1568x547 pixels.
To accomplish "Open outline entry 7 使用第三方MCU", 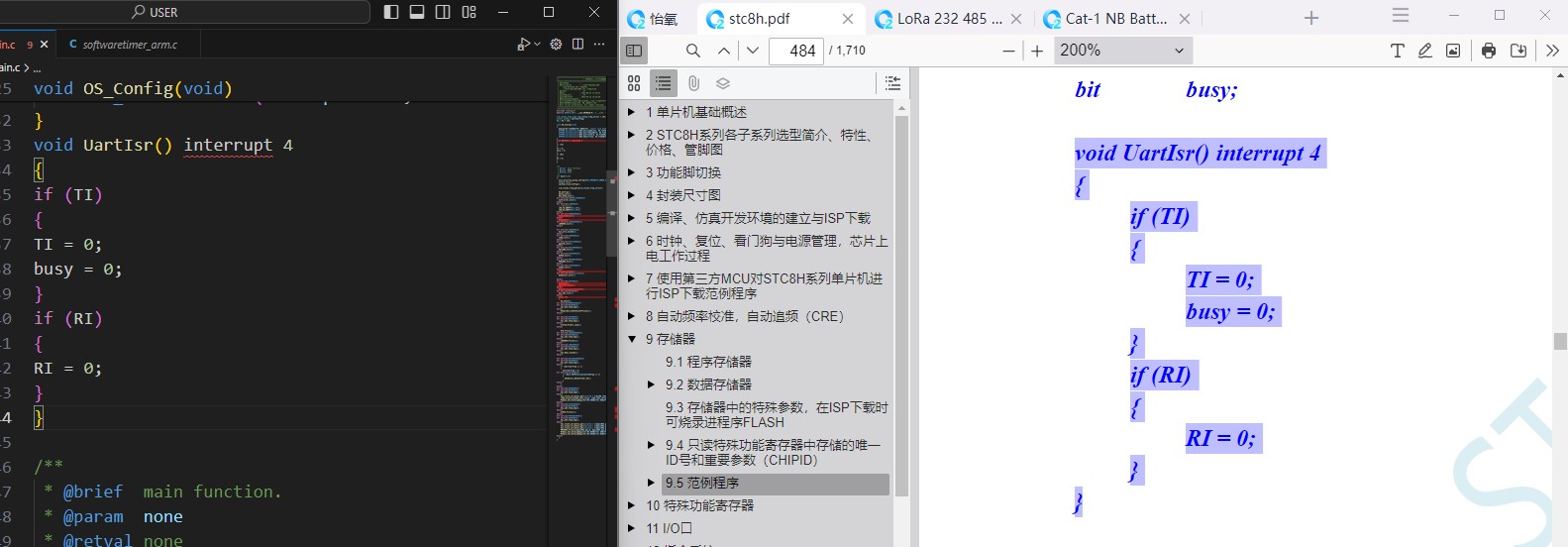I will click(764, 286).
